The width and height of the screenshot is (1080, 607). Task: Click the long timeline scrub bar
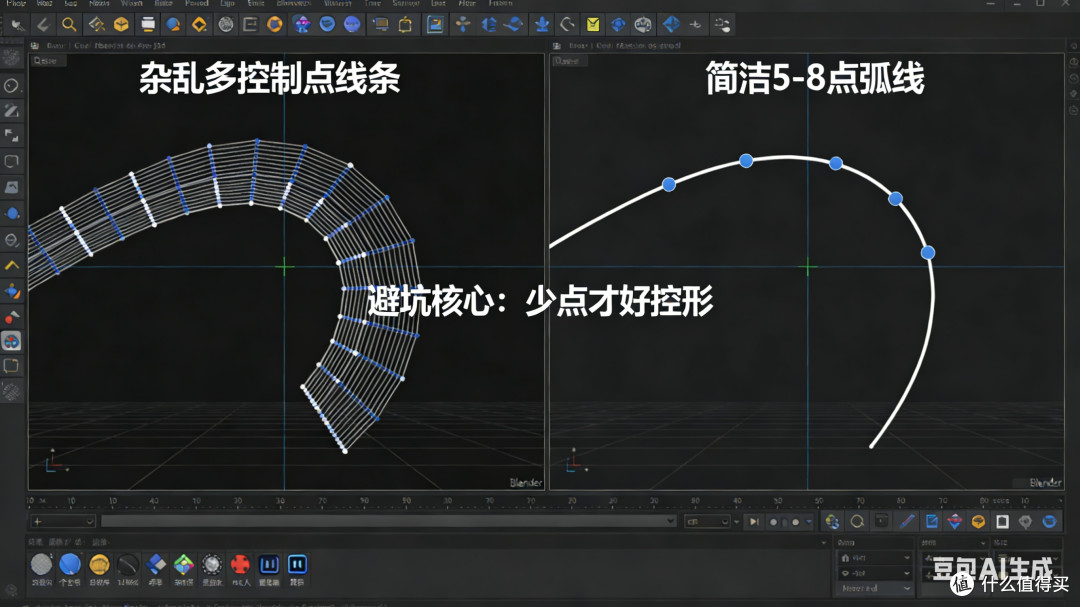coord(389,522)
